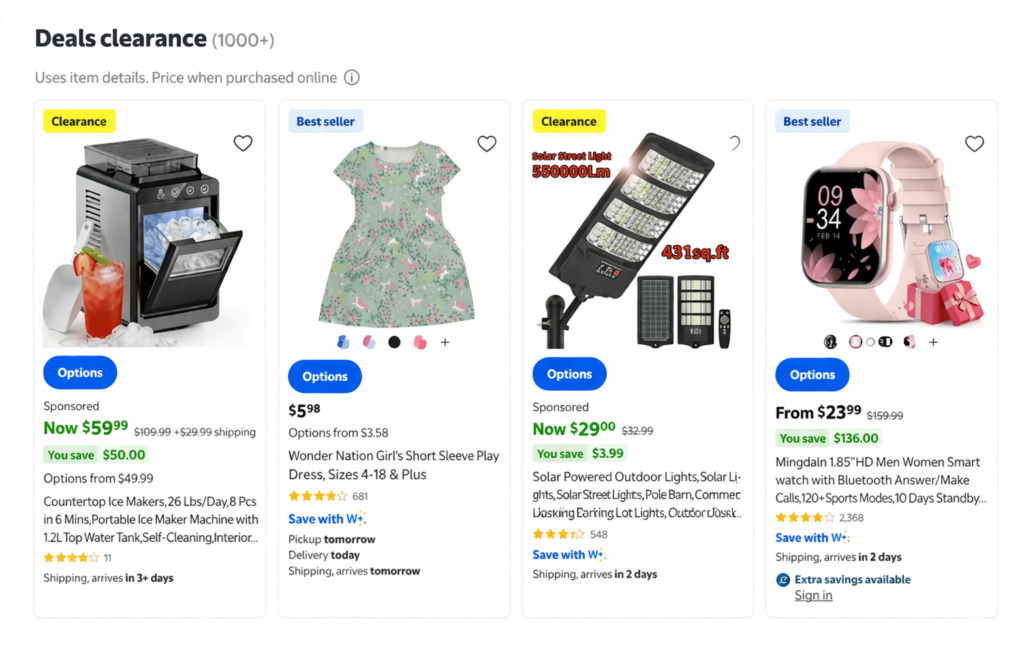Choose Options on the Mingdaln smart watch
This screenshot has width=1024, height=654.
pyautogui.click(x=812, y=375)
